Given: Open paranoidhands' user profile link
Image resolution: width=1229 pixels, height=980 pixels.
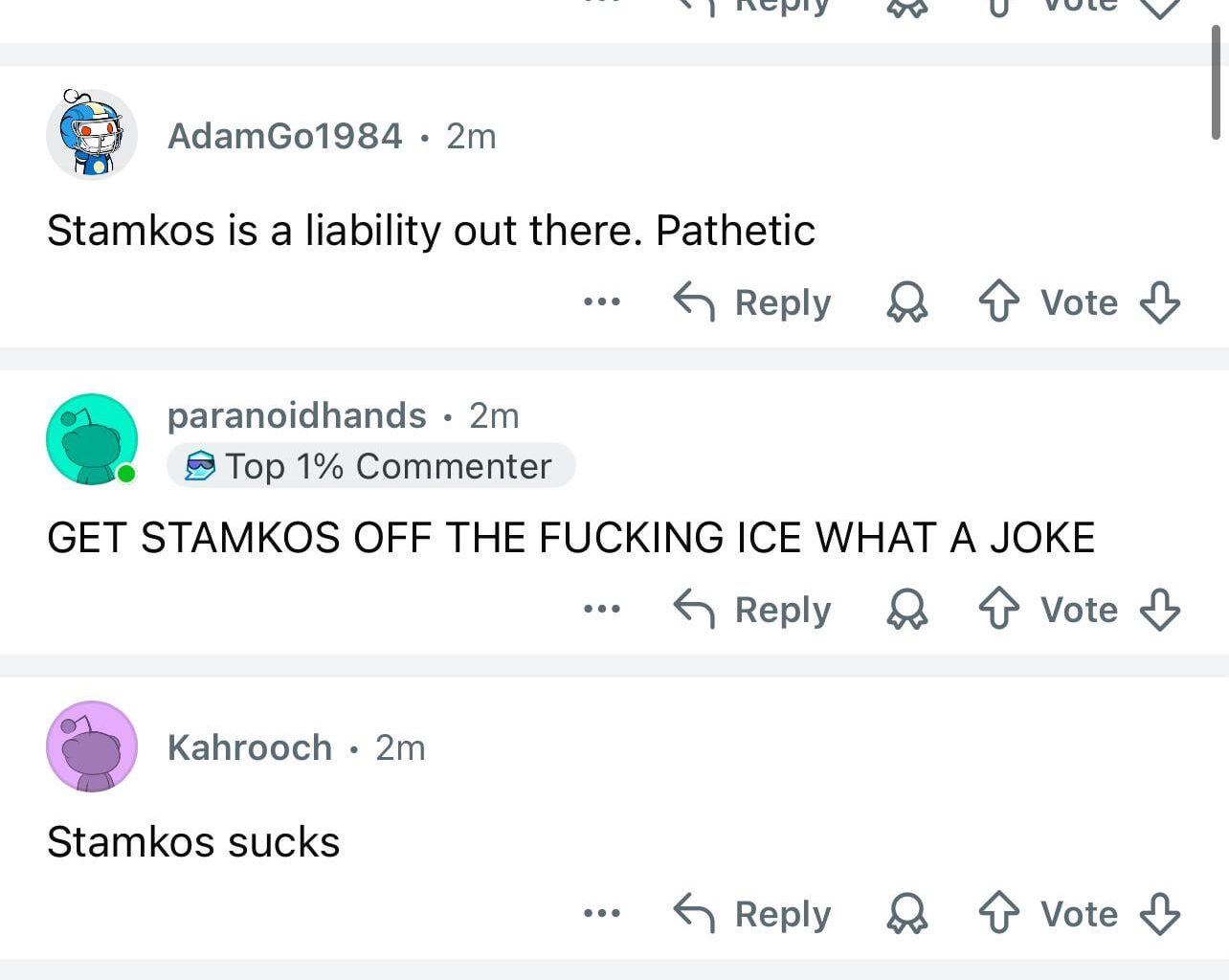Looking at the screenshot, I should click(x=297, y=415).
